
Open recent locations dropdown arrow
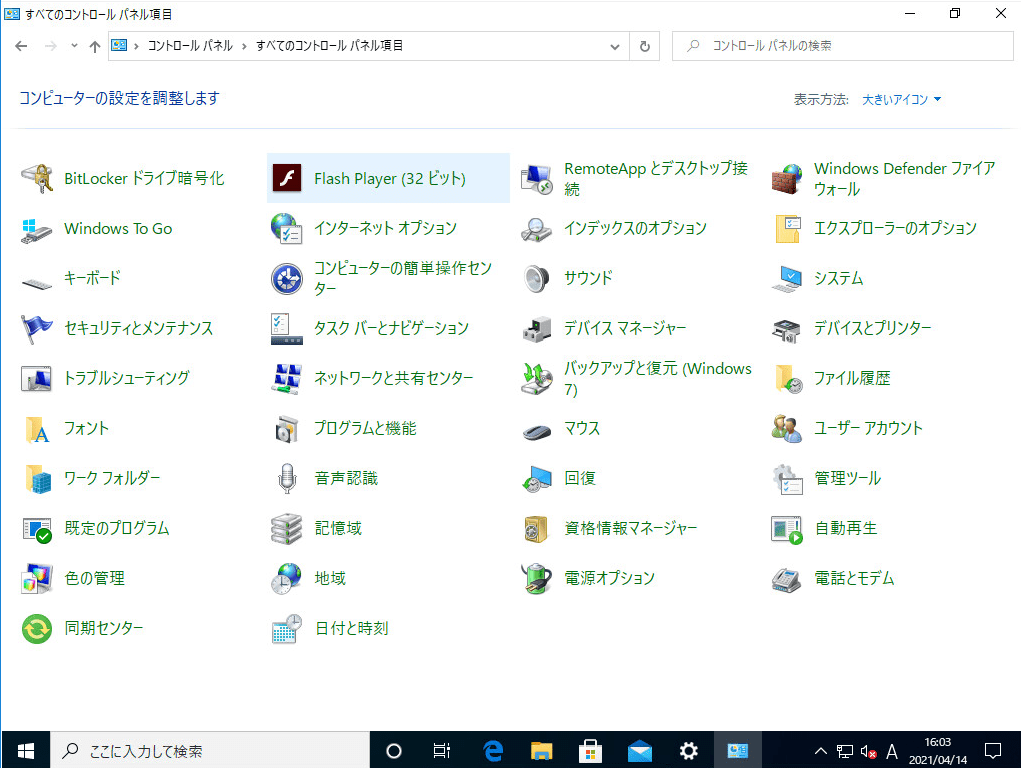click(74, 46)
